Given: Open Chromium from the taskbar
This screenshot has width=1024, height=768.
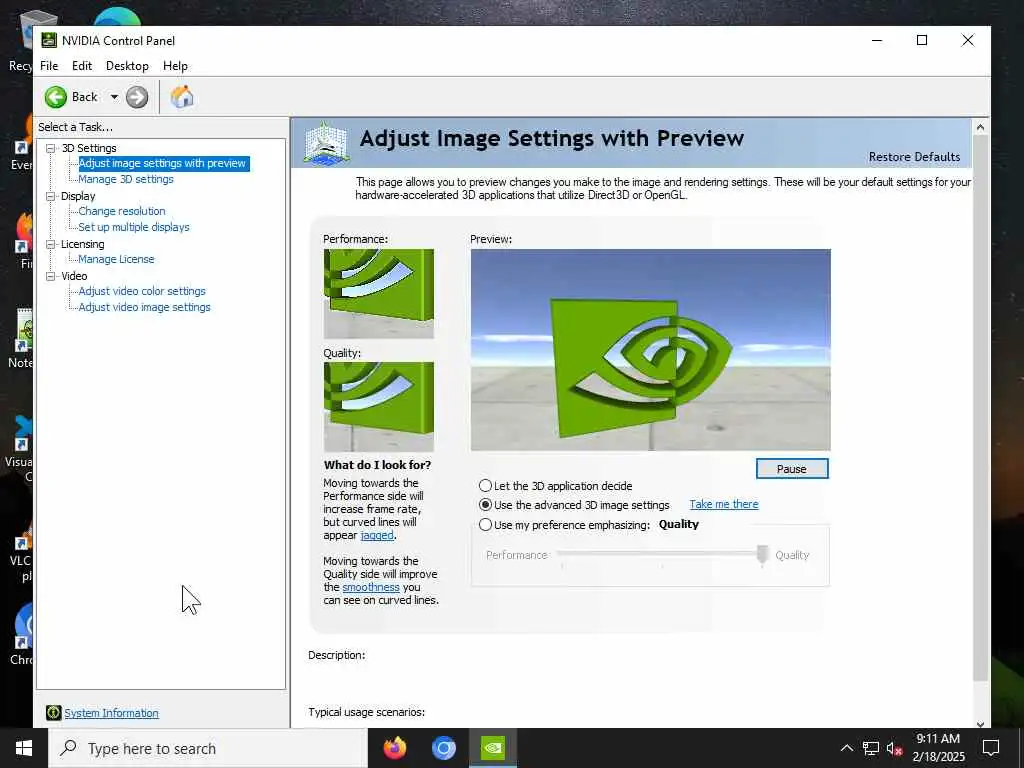Looking at the screenshot, I should [x=443, y=748].
